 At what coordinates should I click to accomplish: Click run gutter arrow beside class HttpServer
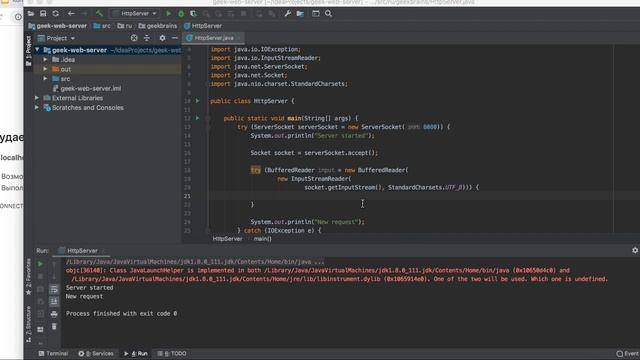(x=197, y=101)
